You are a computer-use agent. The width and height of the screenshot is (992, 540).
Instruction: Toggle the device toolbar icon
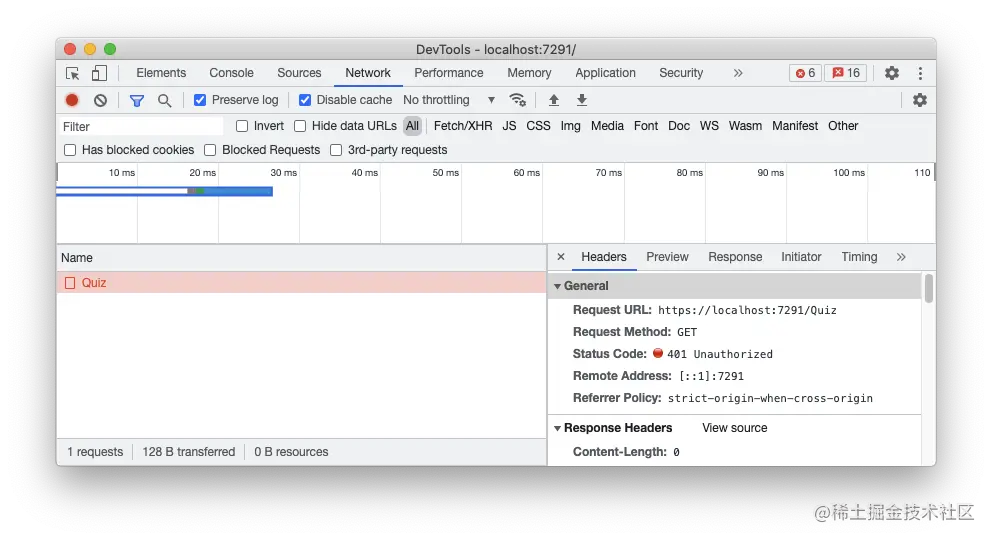tap(99, 73)
